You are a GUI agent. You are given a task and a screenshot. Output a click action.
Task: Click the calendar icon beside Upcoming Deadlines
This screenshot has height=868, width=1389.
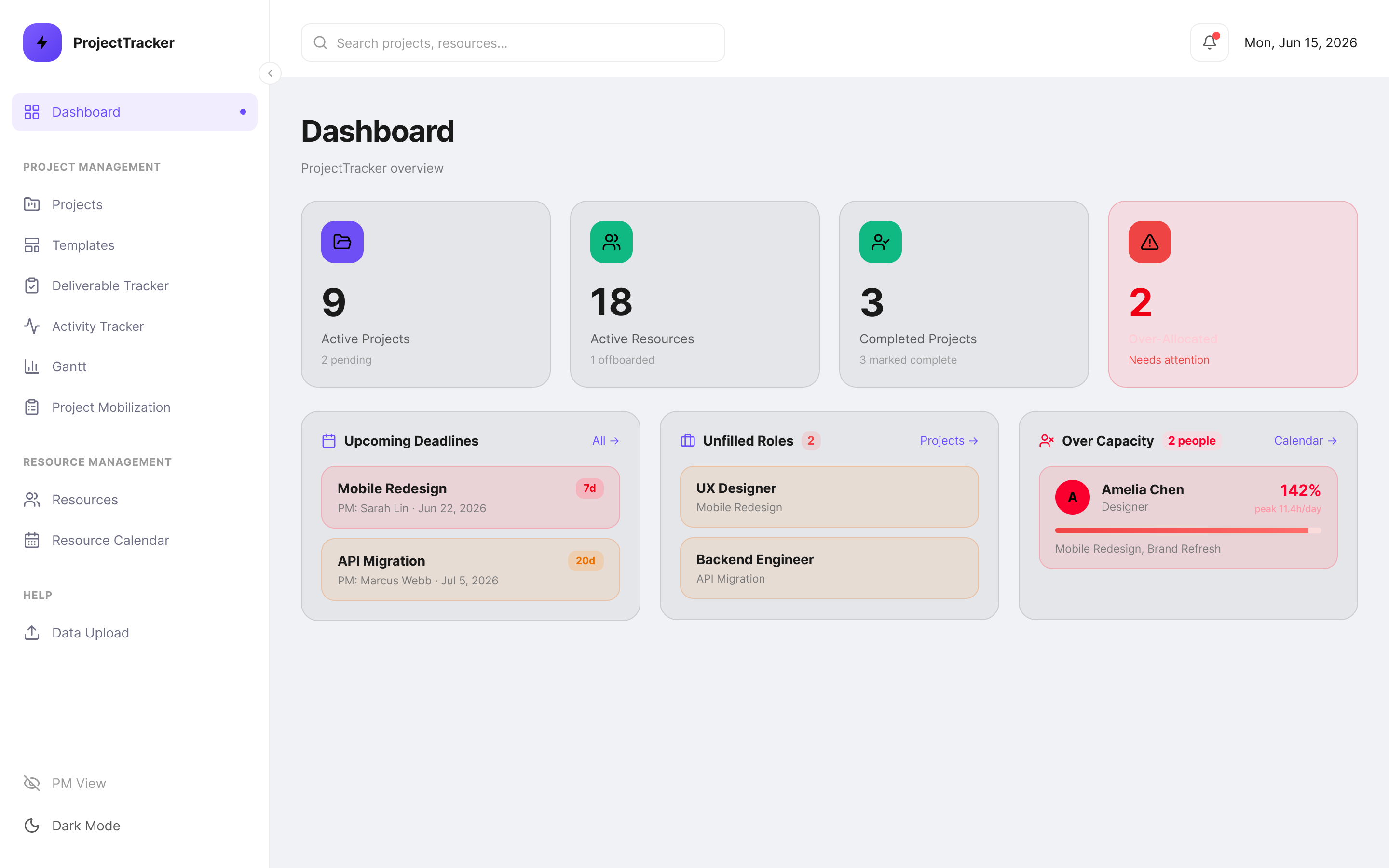[x=329, y=441]
